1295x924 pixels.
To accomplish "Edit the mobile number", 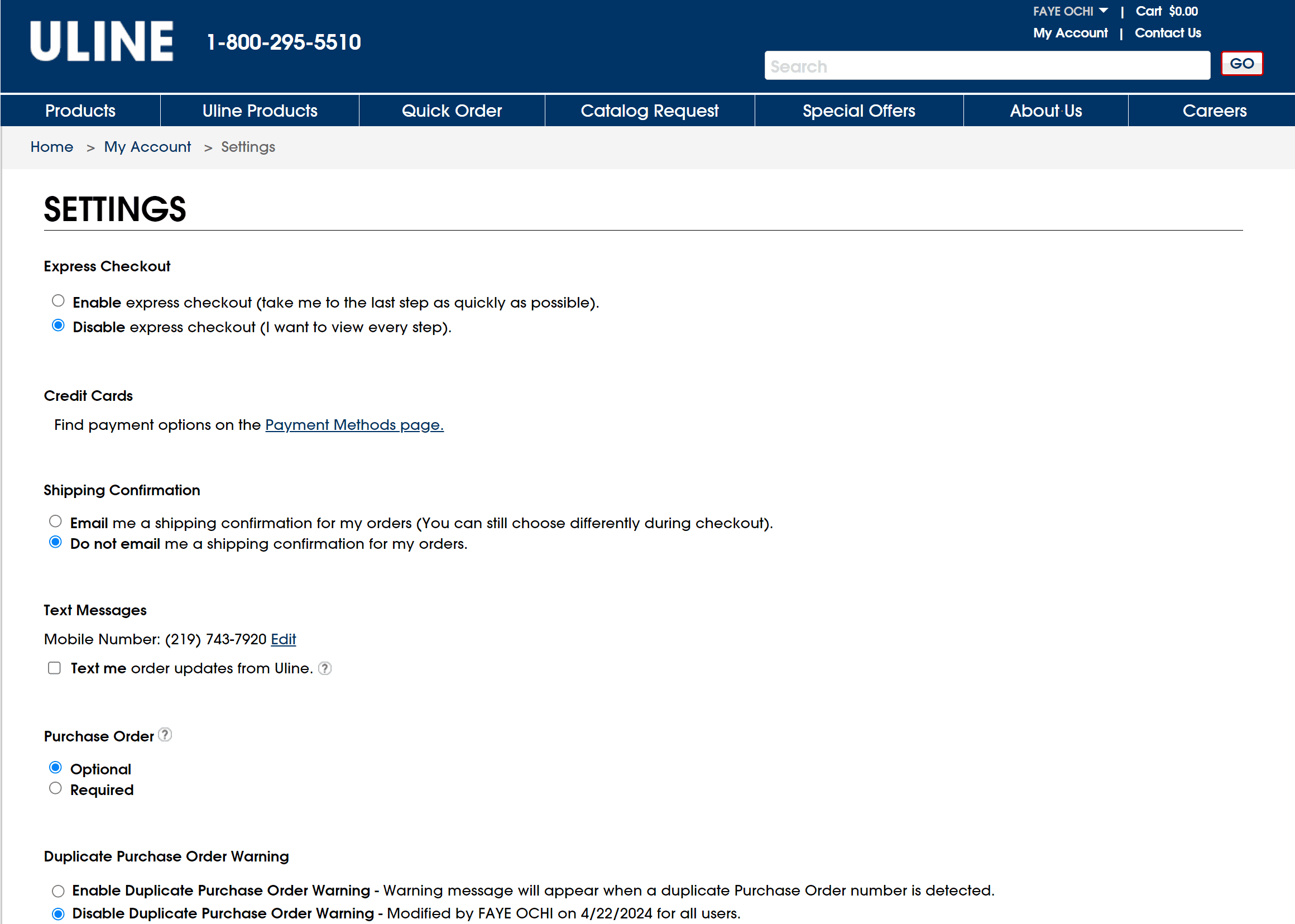I will 283,639.
